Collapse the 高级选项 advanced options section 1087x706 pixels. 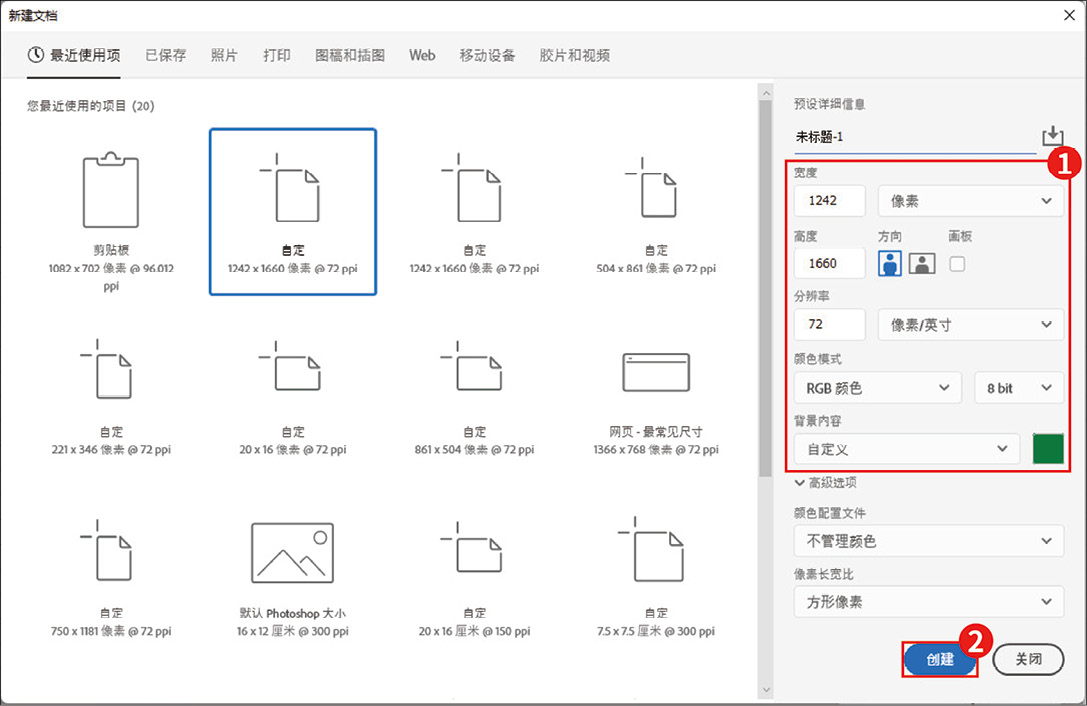825,483
